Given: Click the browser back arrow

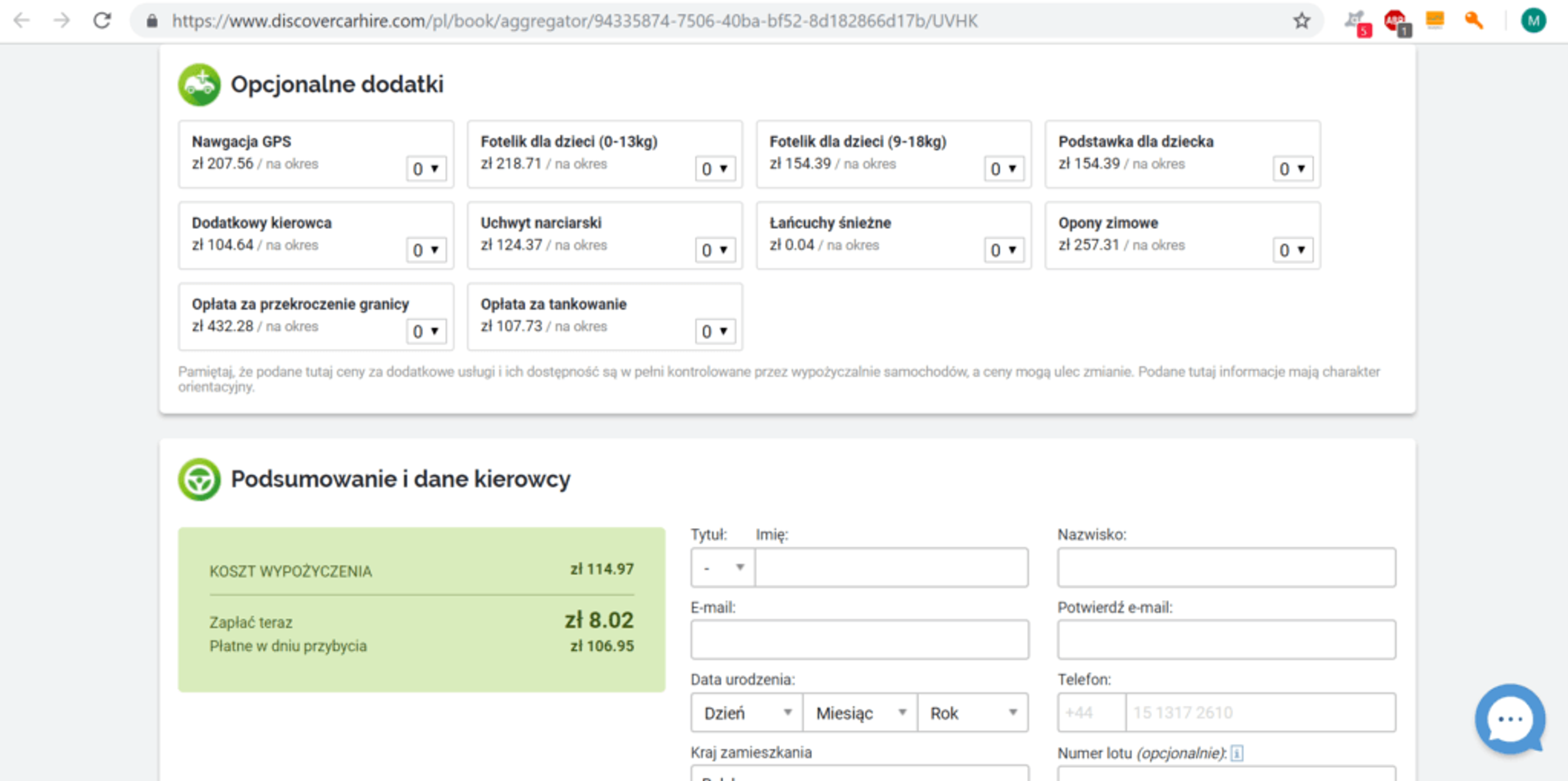Looking at the screenshot, I should coord(22,21).
